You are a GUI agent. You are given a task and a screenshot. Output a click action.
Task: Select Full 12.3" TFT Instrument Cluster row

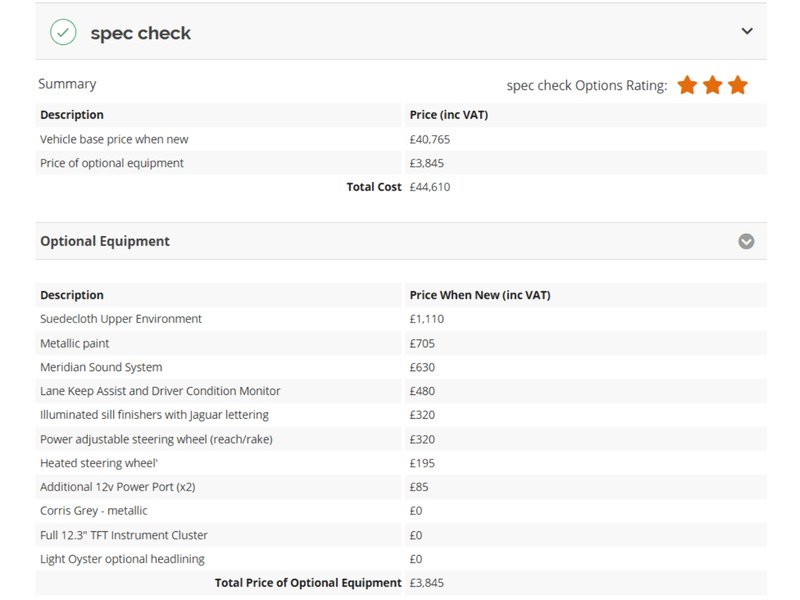tap(401, 535)
